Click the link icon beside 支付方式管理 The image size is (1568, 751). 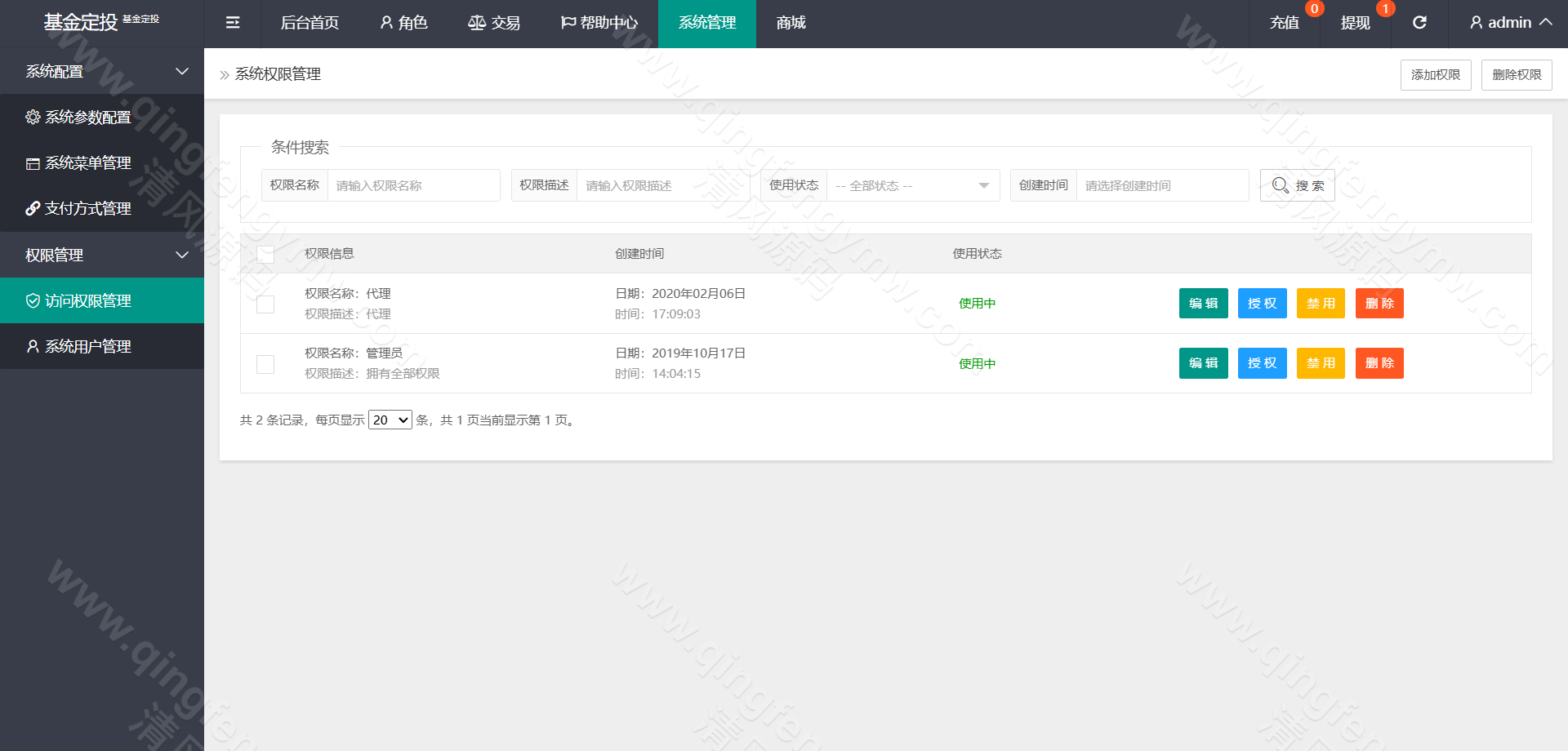click(33, 208)
